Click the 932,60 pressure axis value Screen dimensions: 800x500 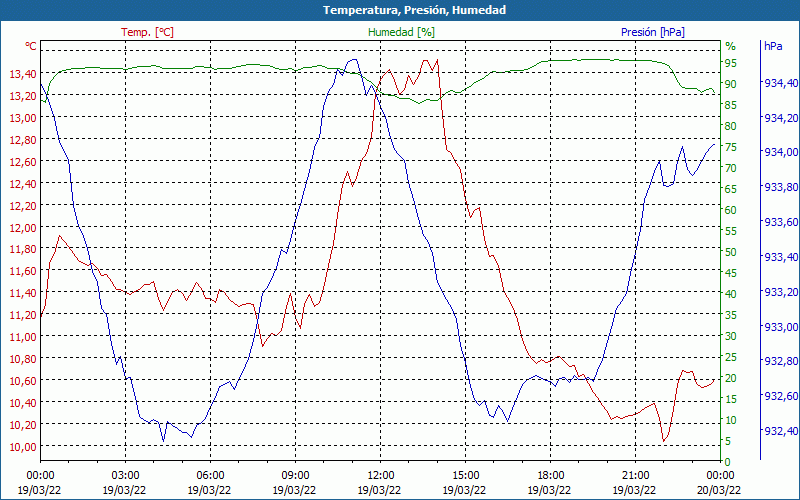(780, 396)
